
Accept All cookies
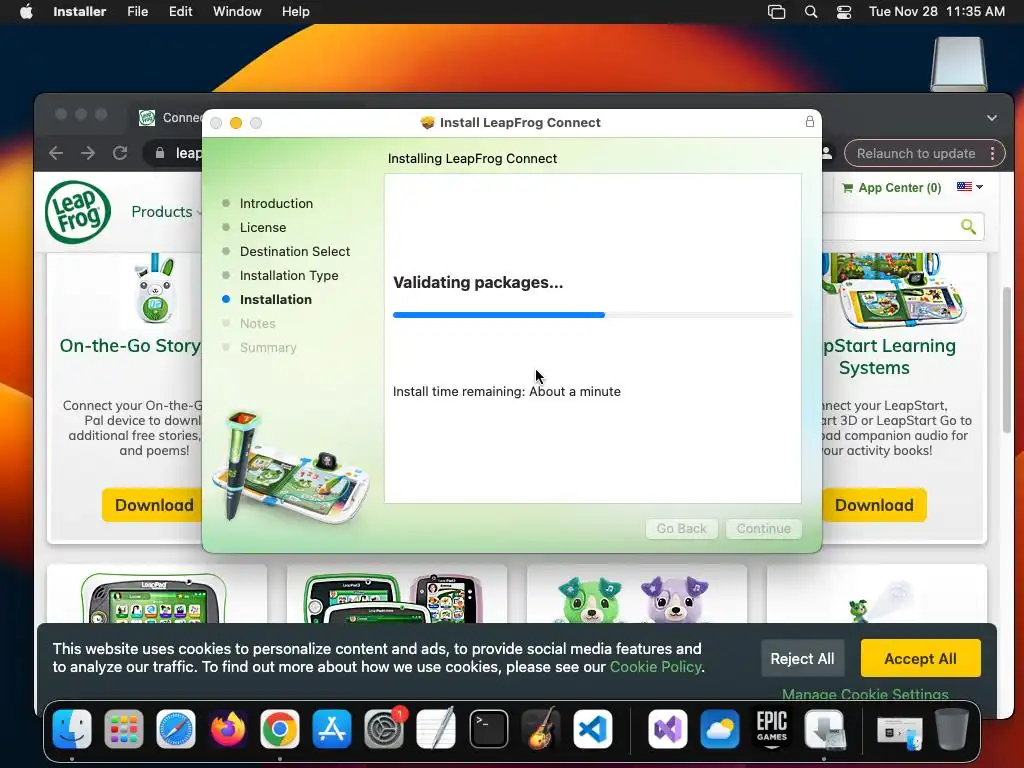(920, 658)
